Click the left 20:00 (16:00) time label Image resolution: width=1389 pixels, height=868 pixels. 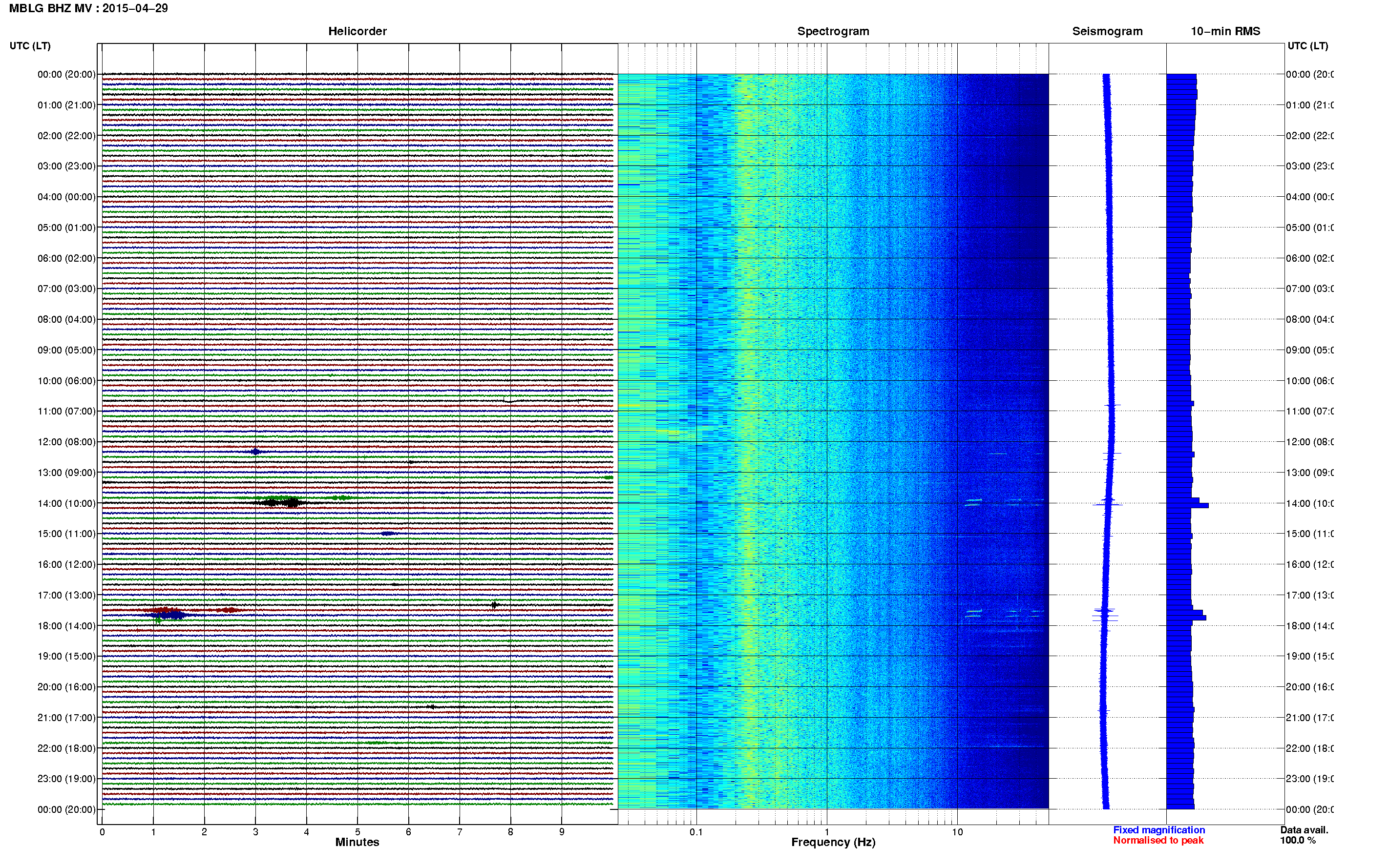pos(66,687)
